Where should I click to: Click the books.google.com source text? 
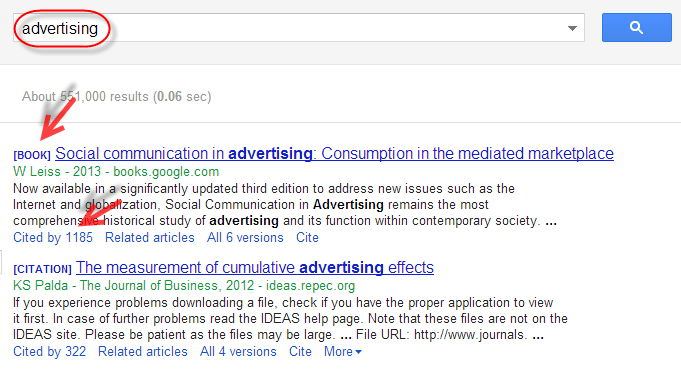point(166,171)
